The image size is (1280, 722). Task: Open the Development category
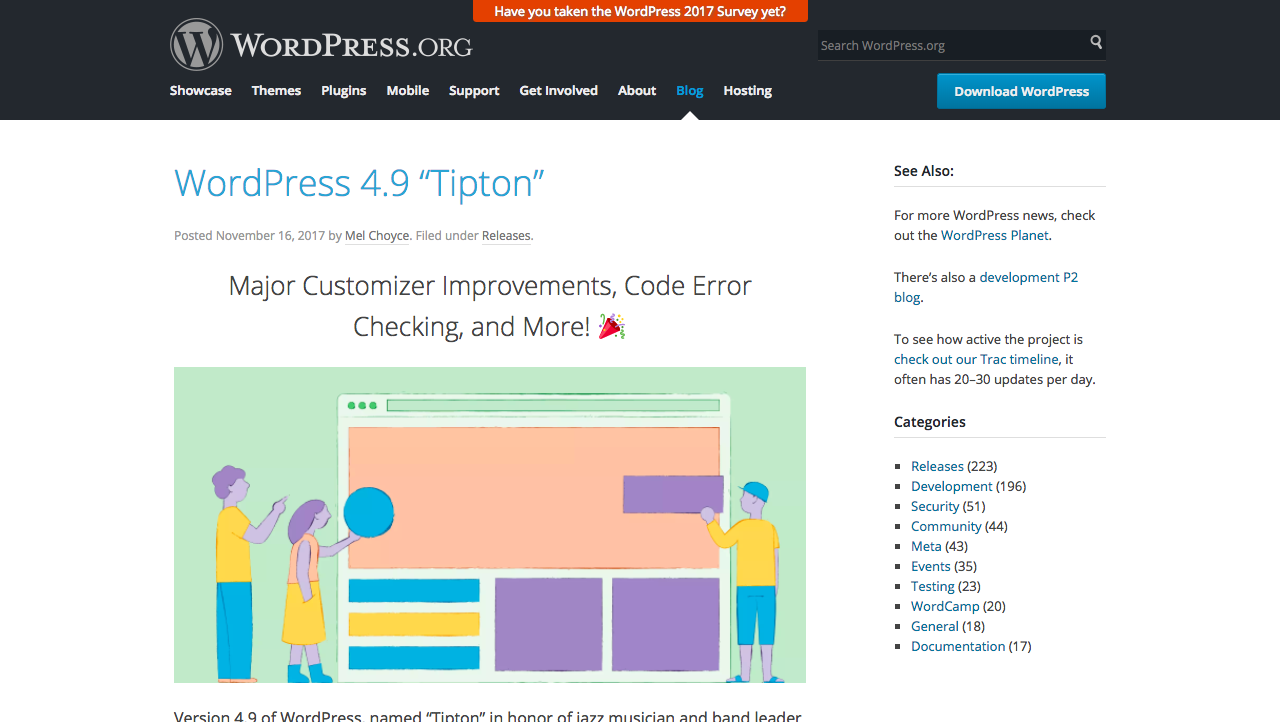point(952,487)
